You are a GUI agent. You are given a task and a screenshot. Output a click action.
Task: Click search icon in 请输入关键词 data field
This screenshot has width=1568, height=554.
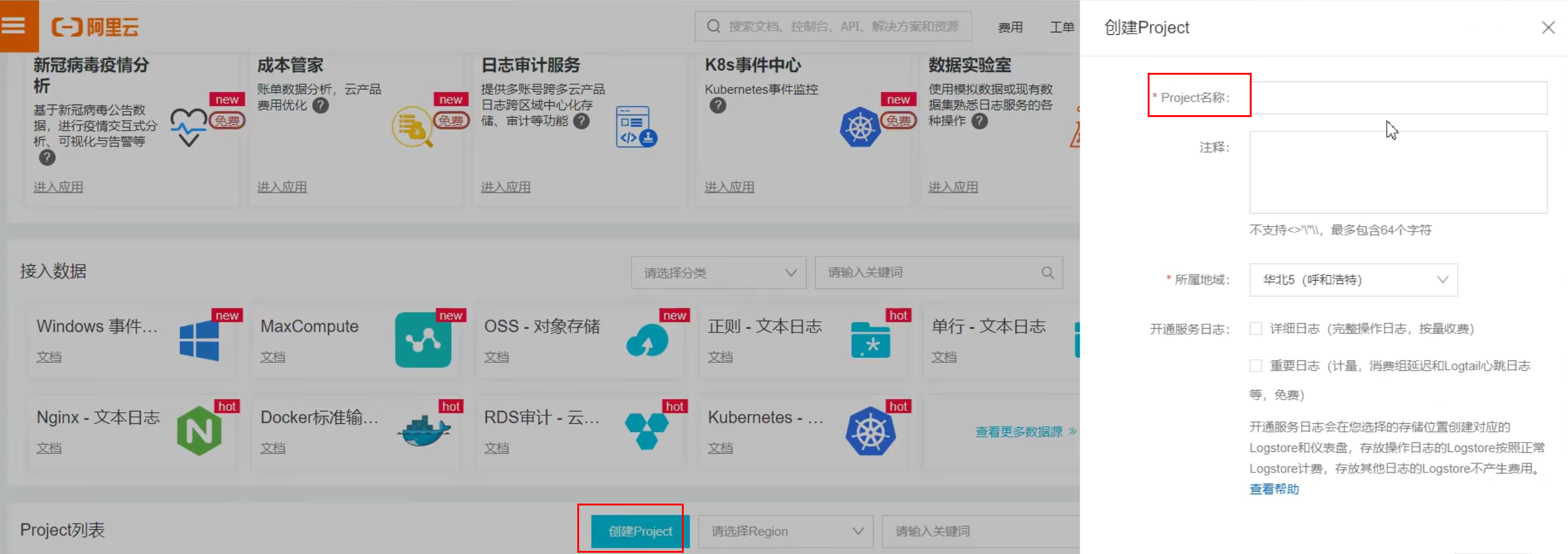point(1047,273)
